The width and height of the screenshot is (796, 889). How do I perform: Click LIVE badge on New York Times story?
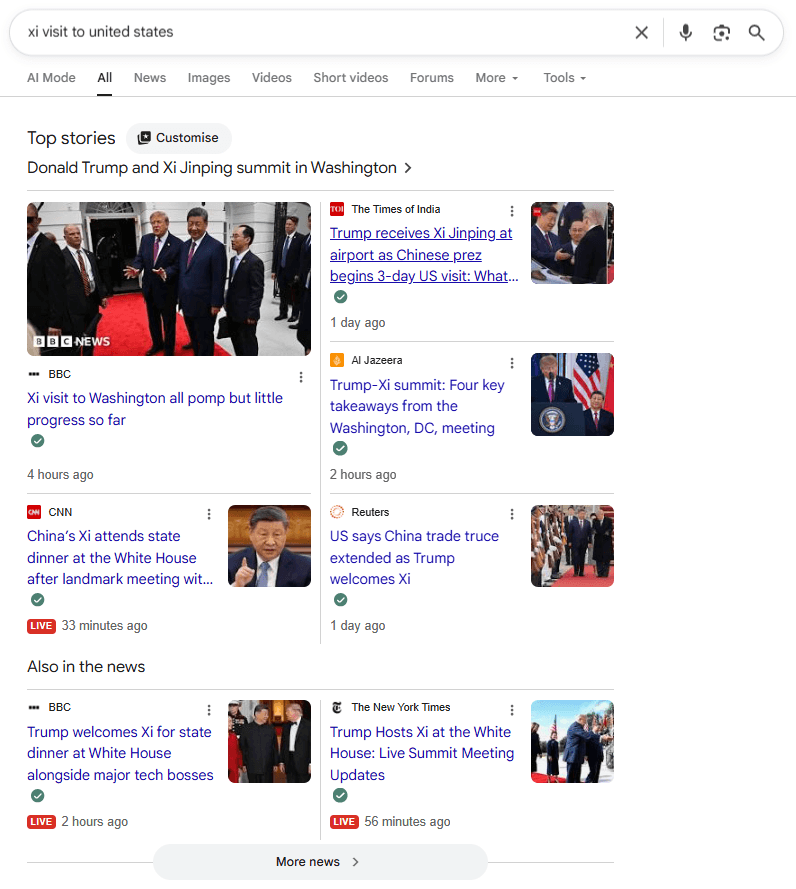tap(344, 822)
